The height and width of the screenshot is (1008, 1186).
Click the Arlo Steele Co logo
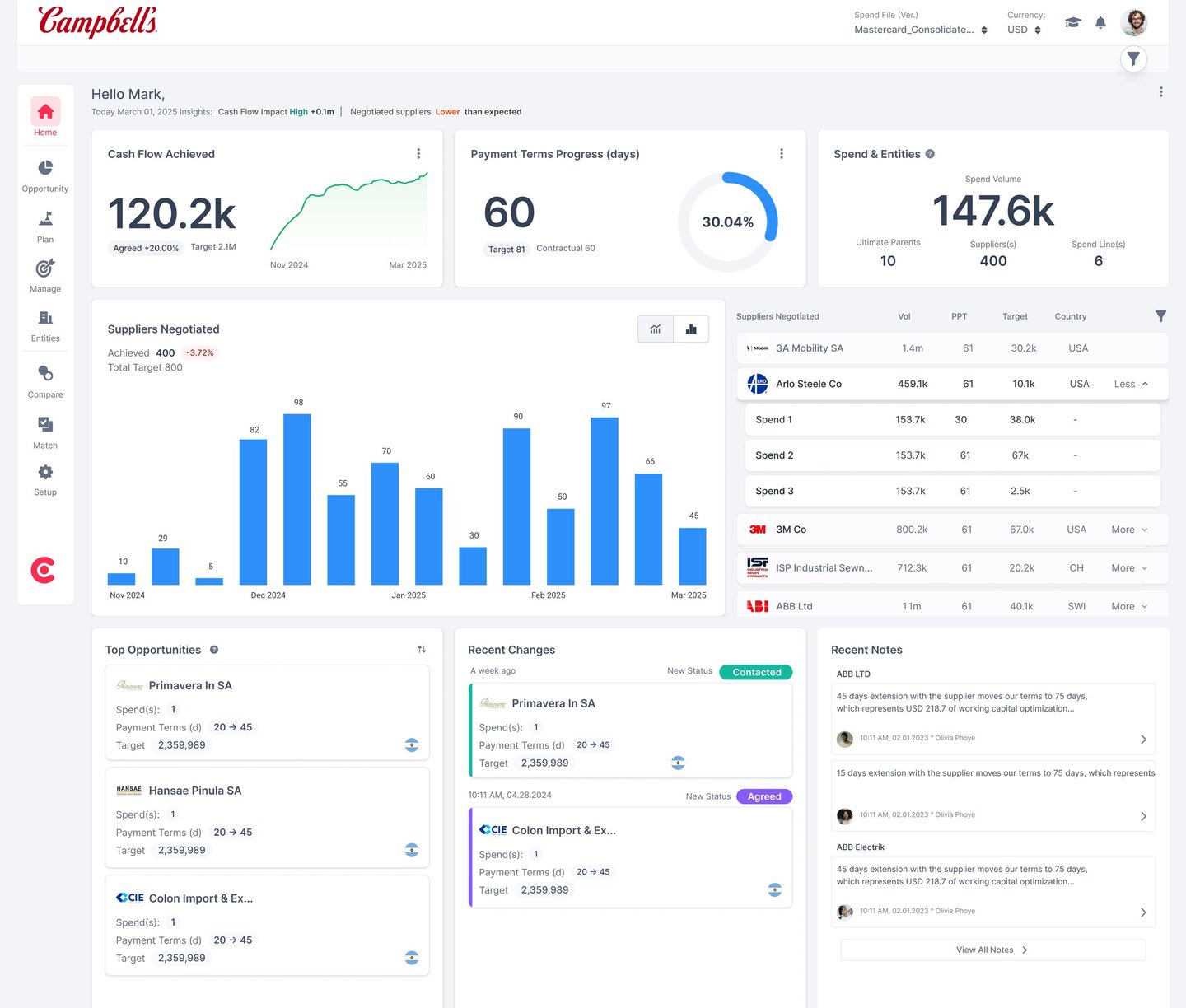pos(758,384)
